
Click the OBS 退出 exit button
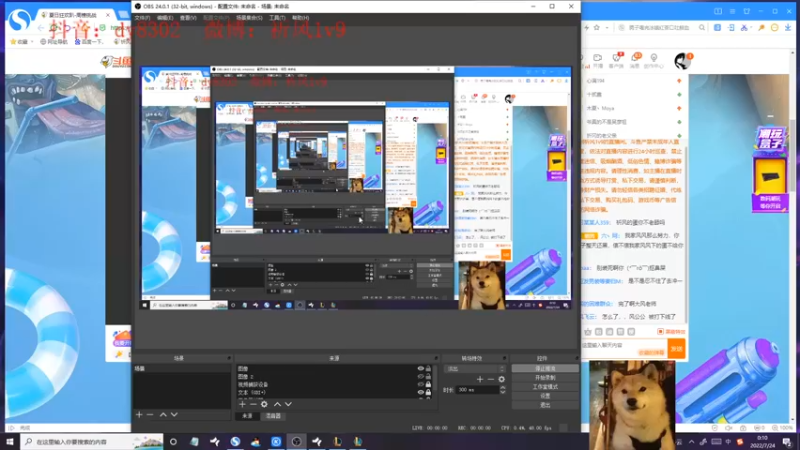tap(545, 405)
